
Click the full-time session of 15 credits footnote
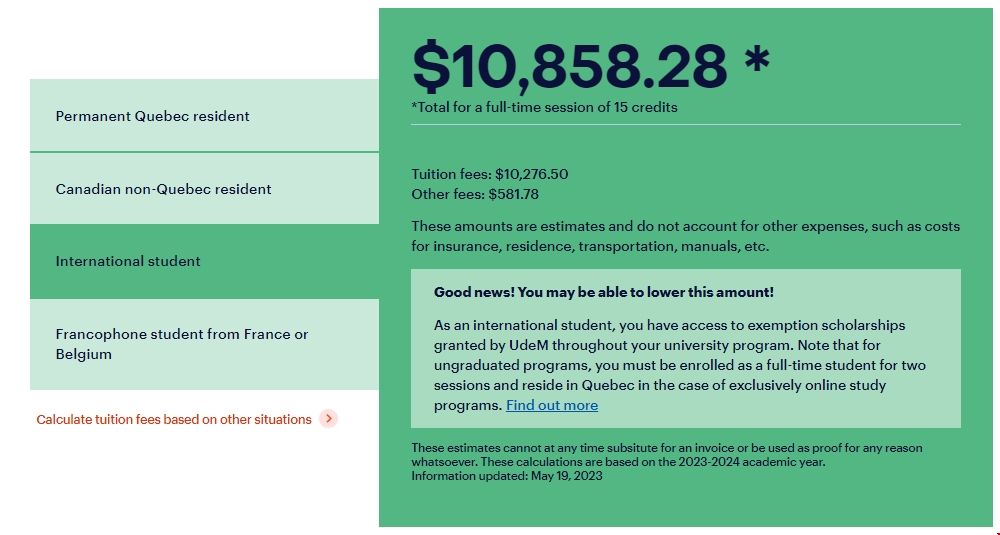click(544, 107)
